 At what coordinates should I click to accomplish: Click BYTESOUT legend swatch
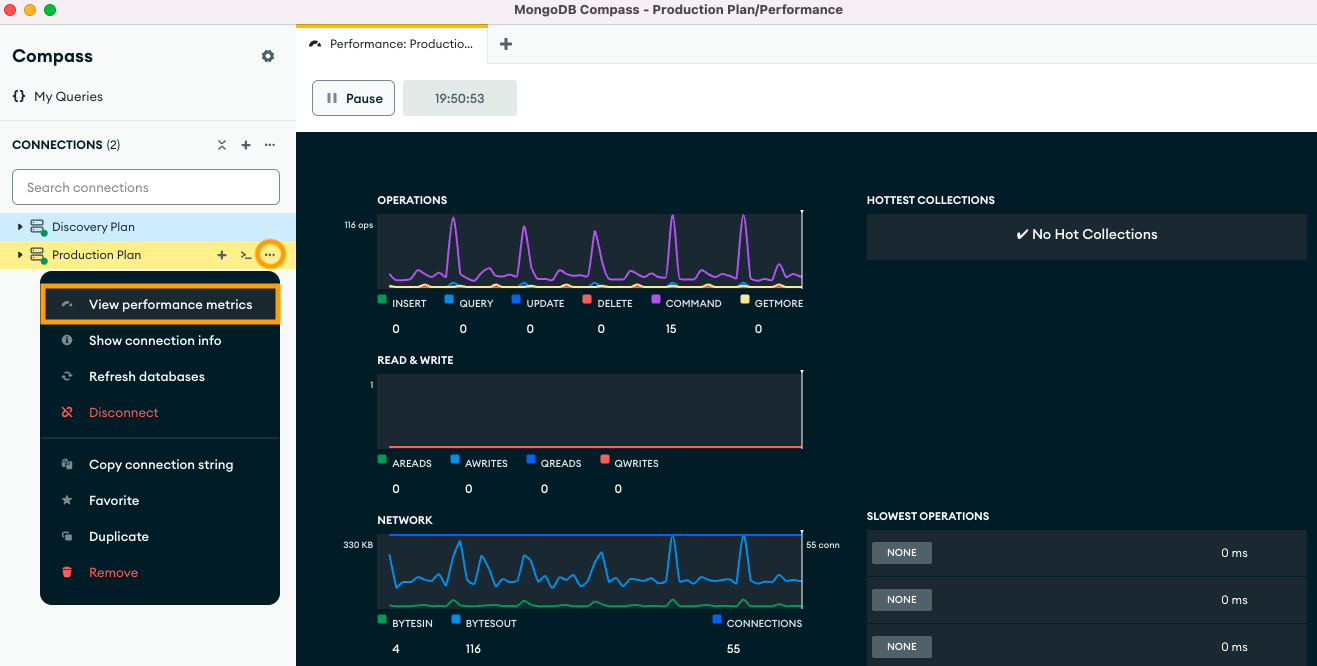coord(456,619)
